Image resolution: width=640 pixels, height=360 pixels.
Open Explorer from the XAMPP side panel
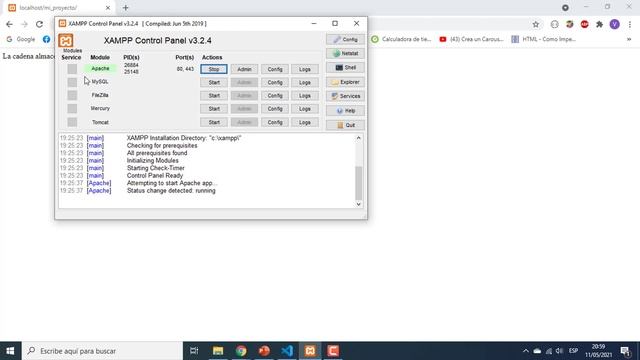(x=345, y=82)
